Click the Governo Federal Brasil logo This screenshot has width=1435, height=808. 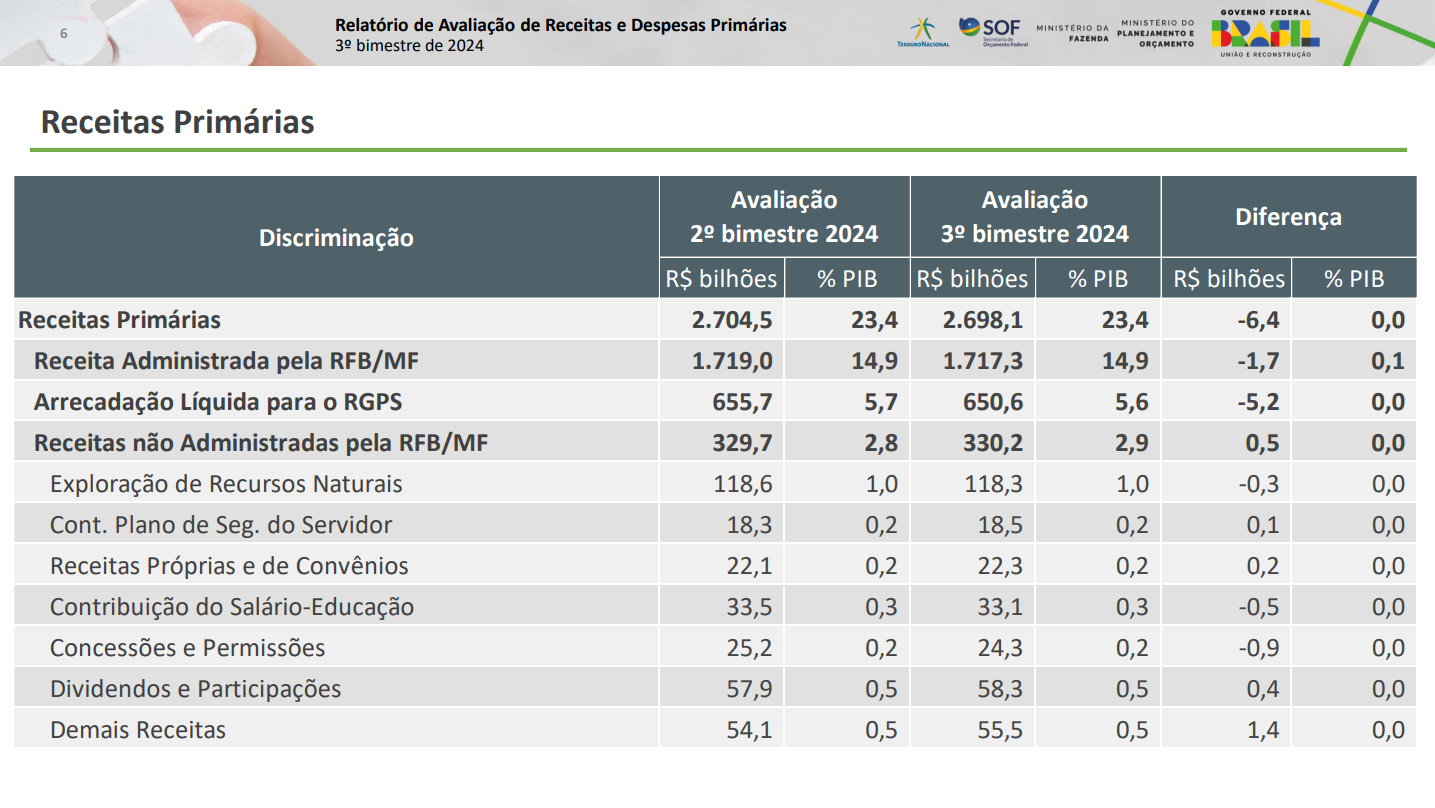1265,33
